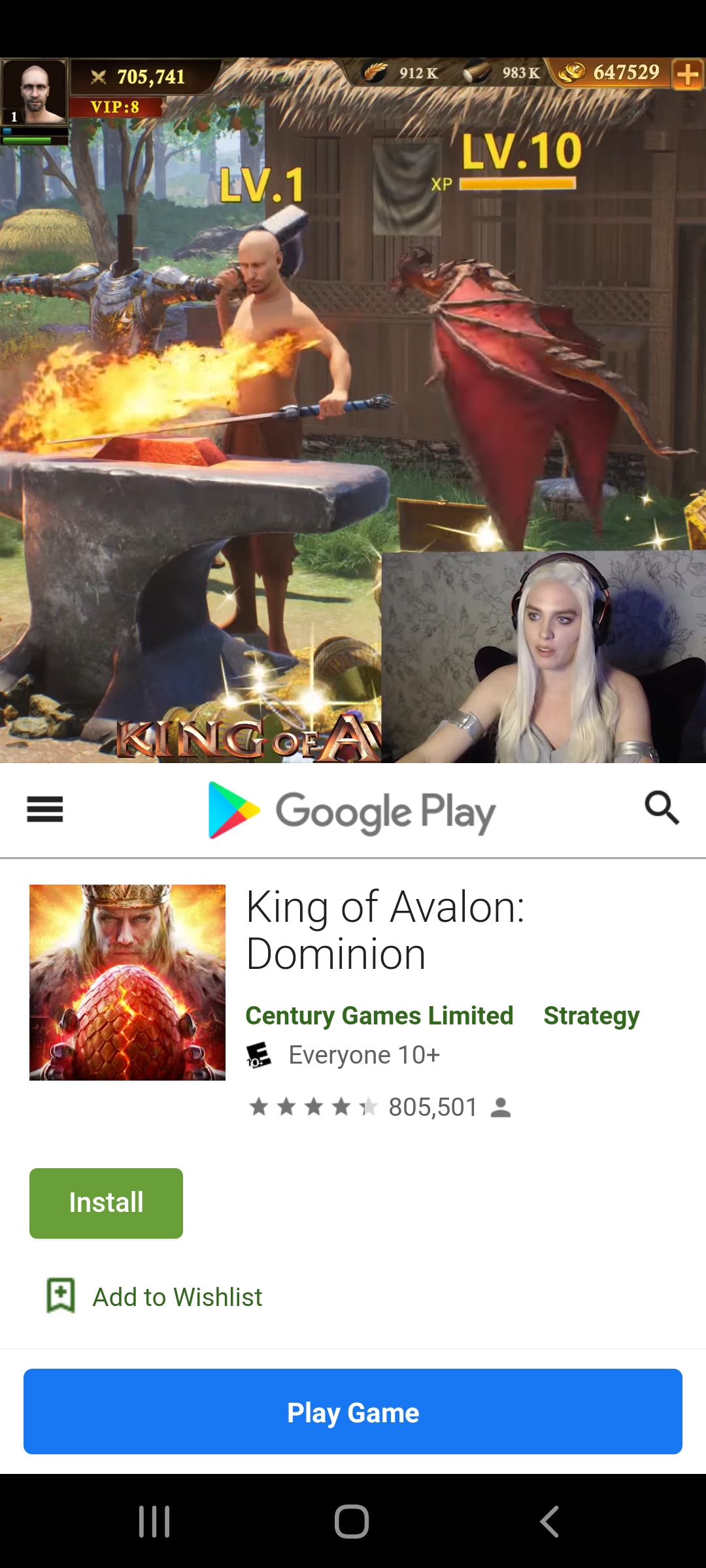Open the Strategy category link
Screen dimensions: 706x1568
(x=592, y=1016)
